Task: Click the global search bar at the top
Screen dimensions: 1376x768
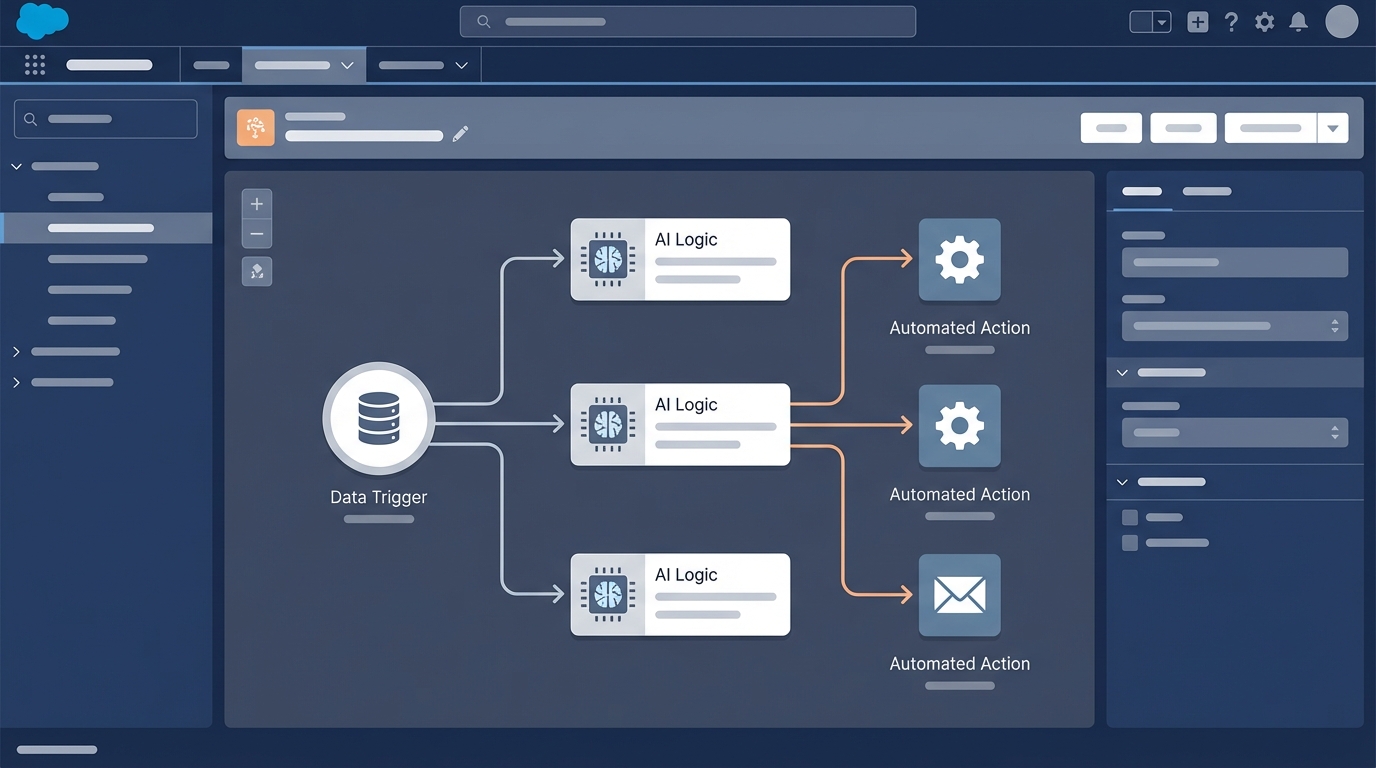Action: pos(688,21)
